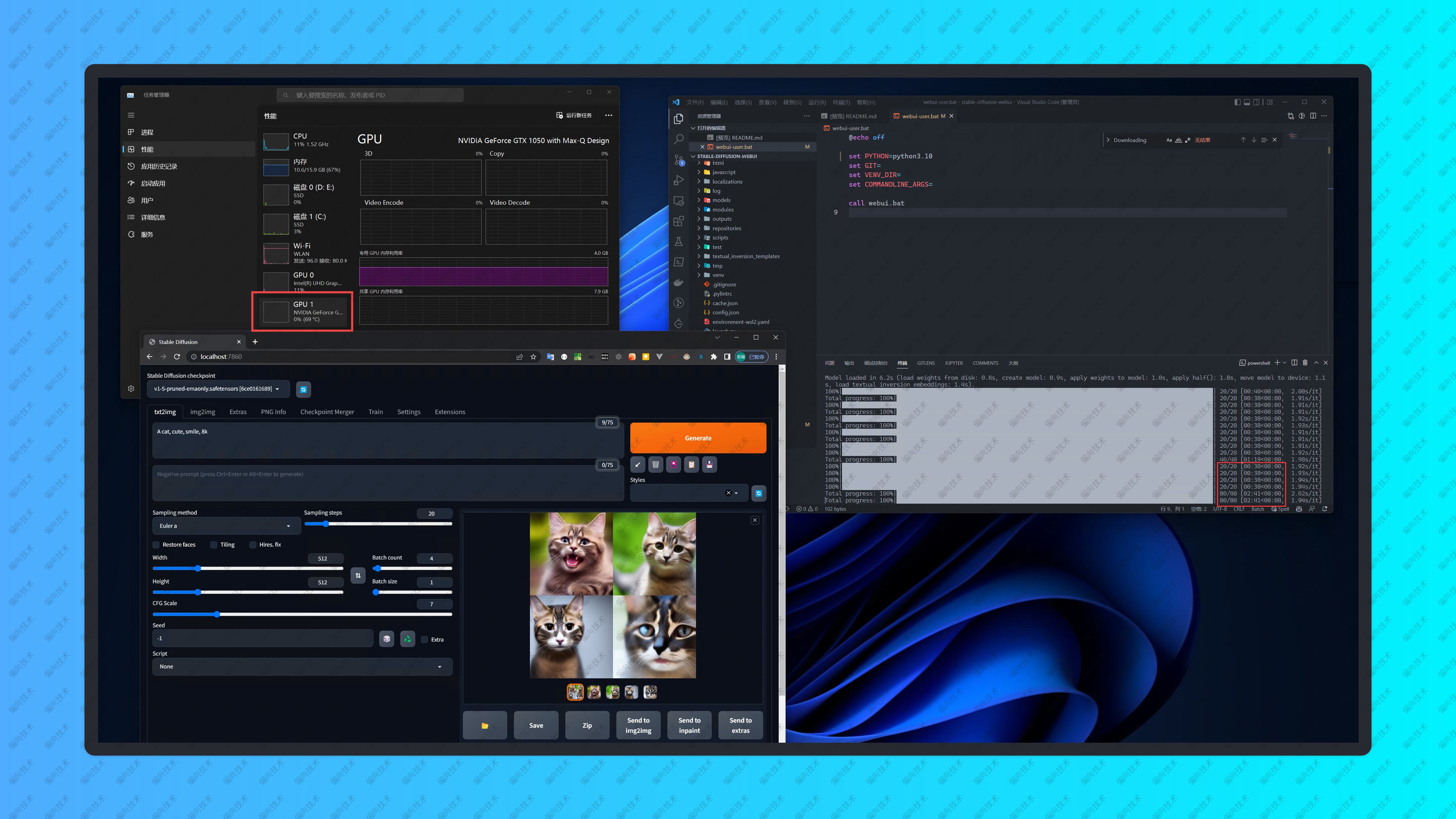
Task: Open config.json in VS Code explorer
Action: pyautogui.click(x=725, y=313)
